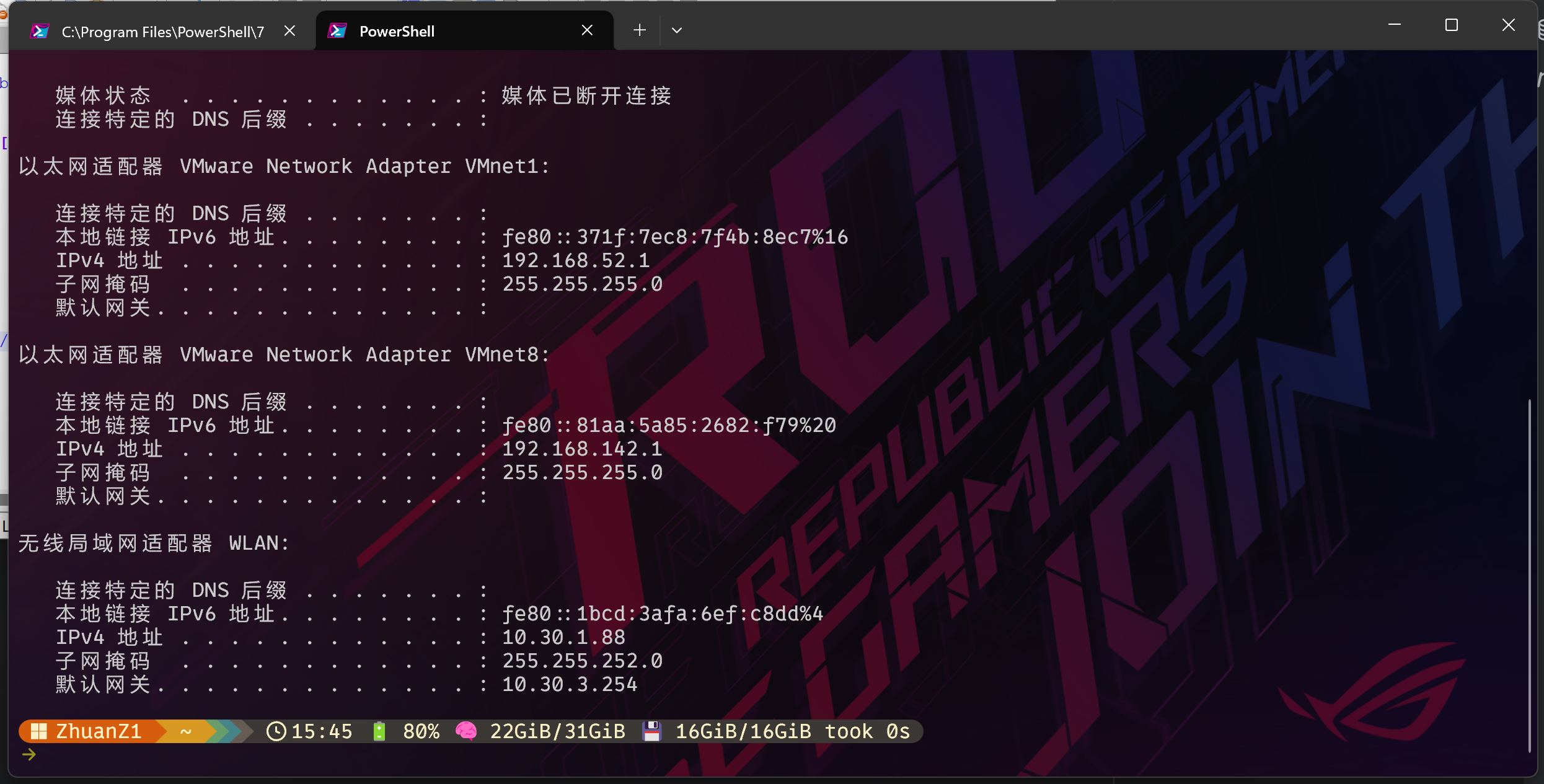
Task: Click the ZhuanZ1 username segment
Action: click(x=99, y=731)
